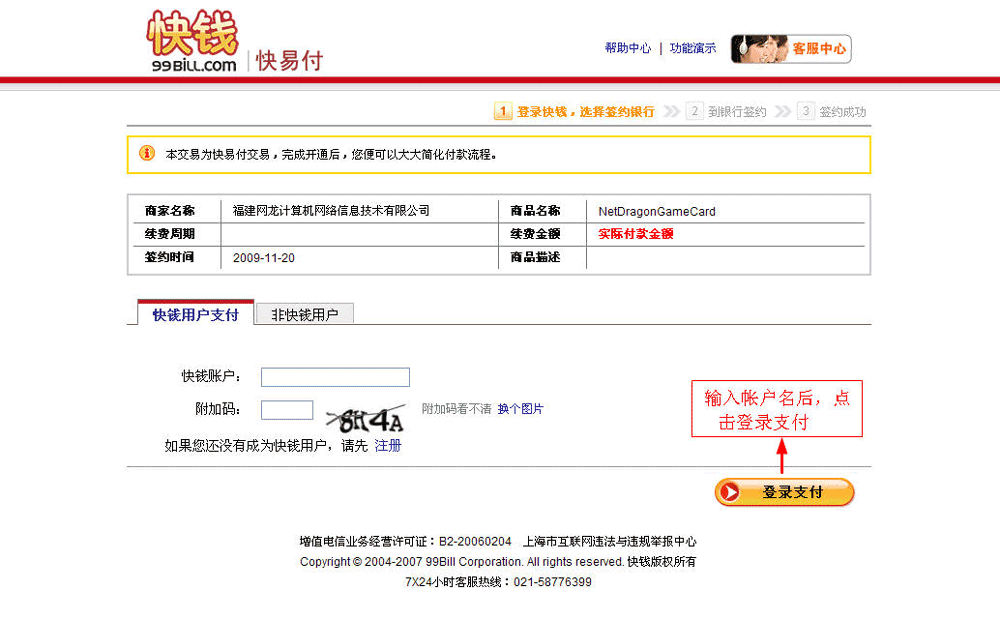Click the 登录支付 login pay button
The height and width of the screenshot is (620, 1000).
pos(784,492)
